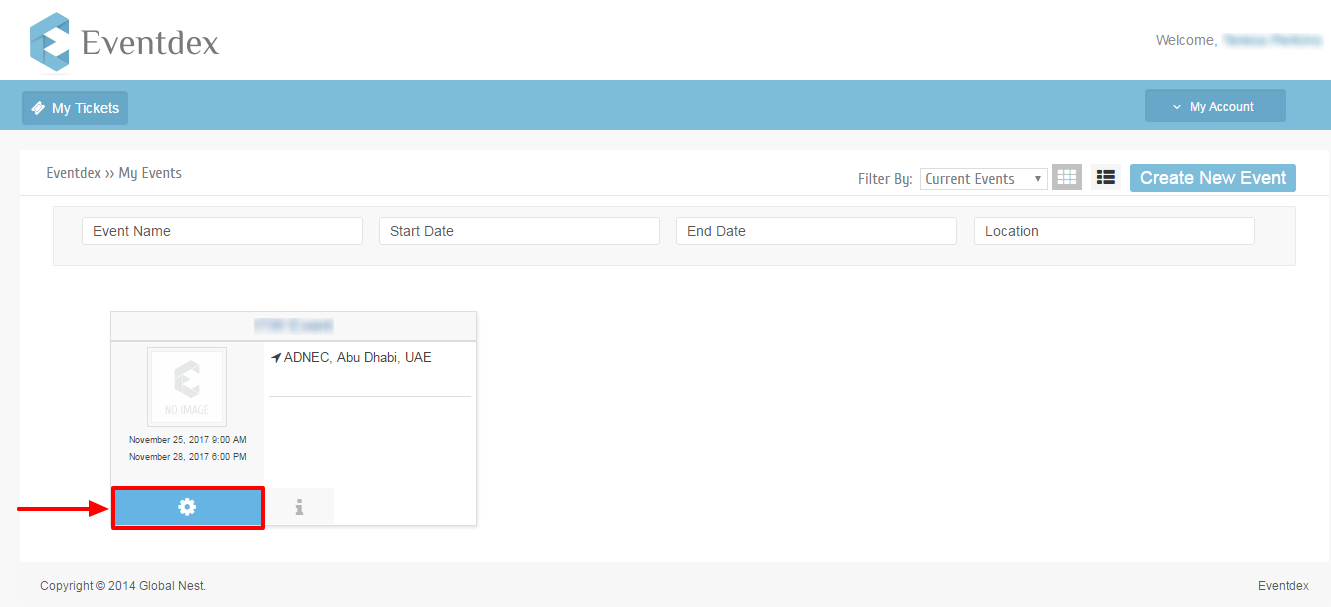Focus the Location filter field
This screenshot has height=607, width=1331.
pyautogui.click(x=1114, y=231)
